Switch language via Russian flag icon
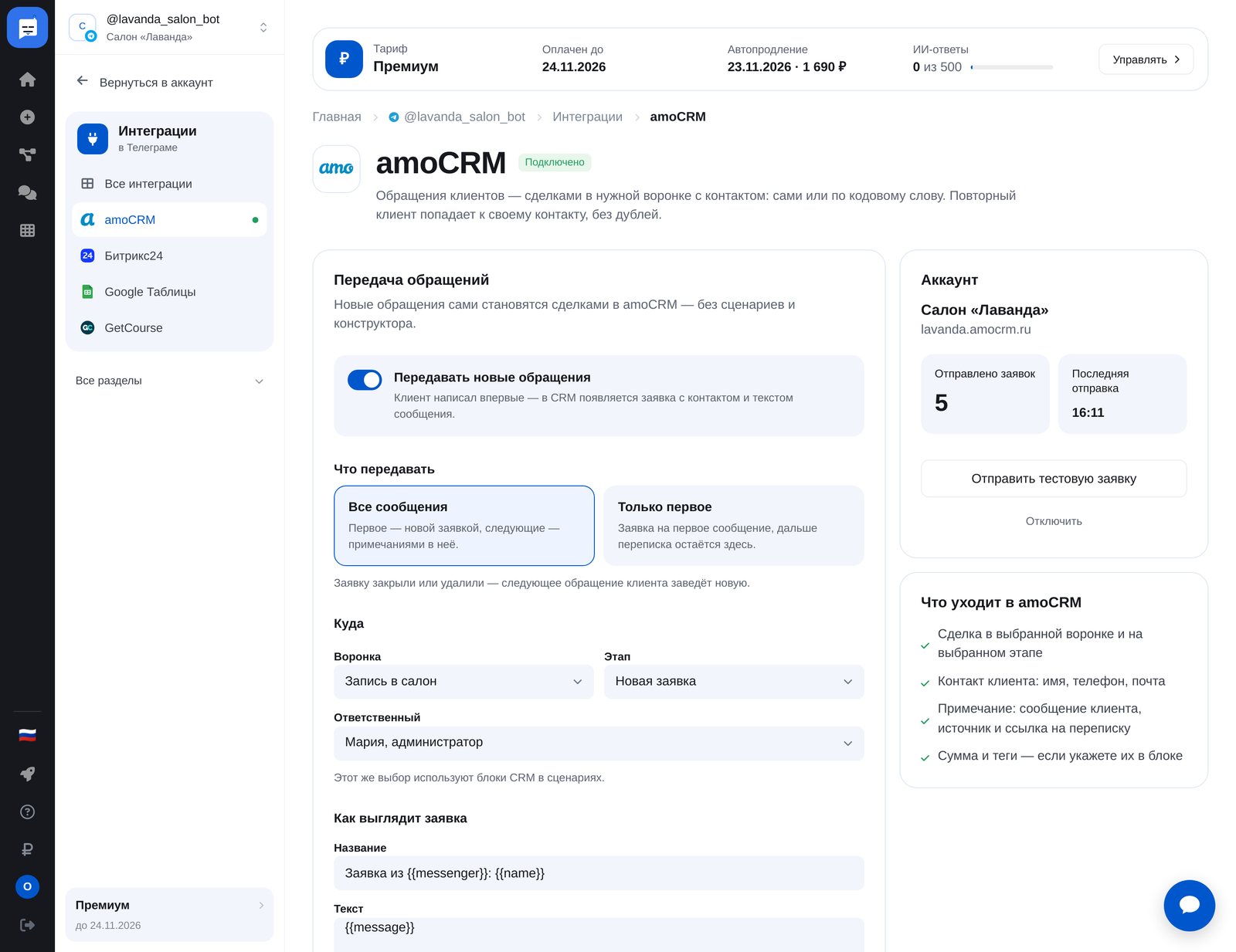The image size is (1236, 952). 27,735
